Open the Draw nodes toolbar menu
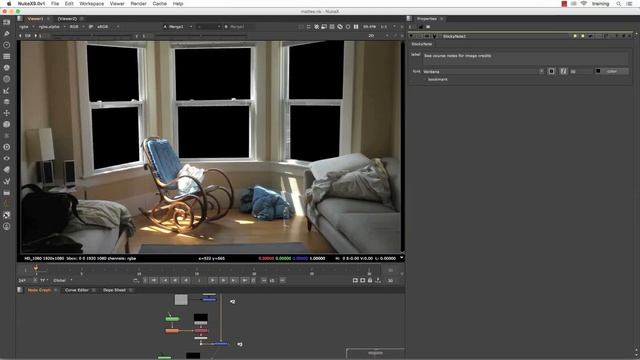Viewport: 640px width, 360px height. click(7, 33)
